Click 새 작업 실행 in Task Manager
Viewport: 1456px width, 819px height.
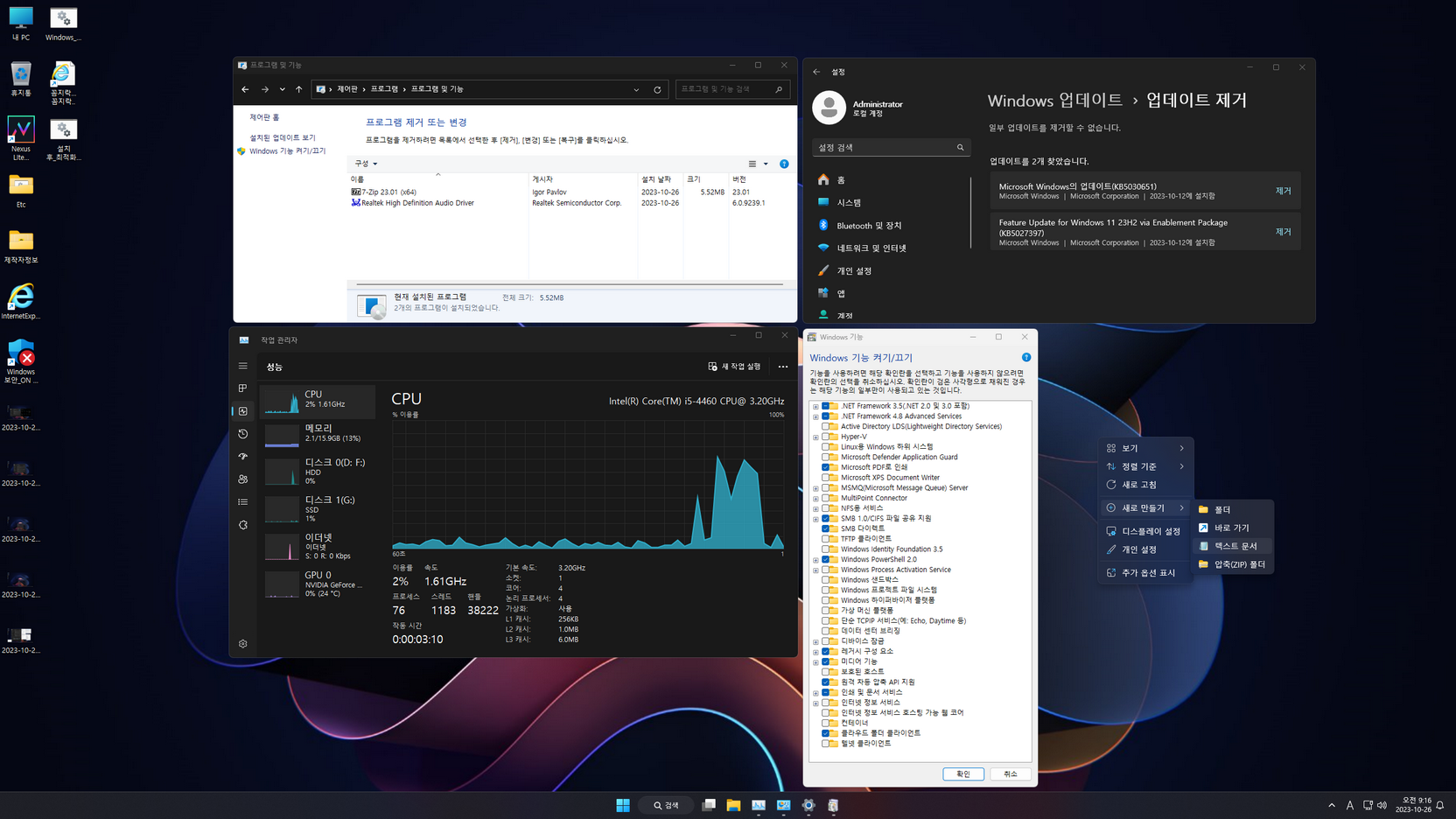click(x=734, y=367)
